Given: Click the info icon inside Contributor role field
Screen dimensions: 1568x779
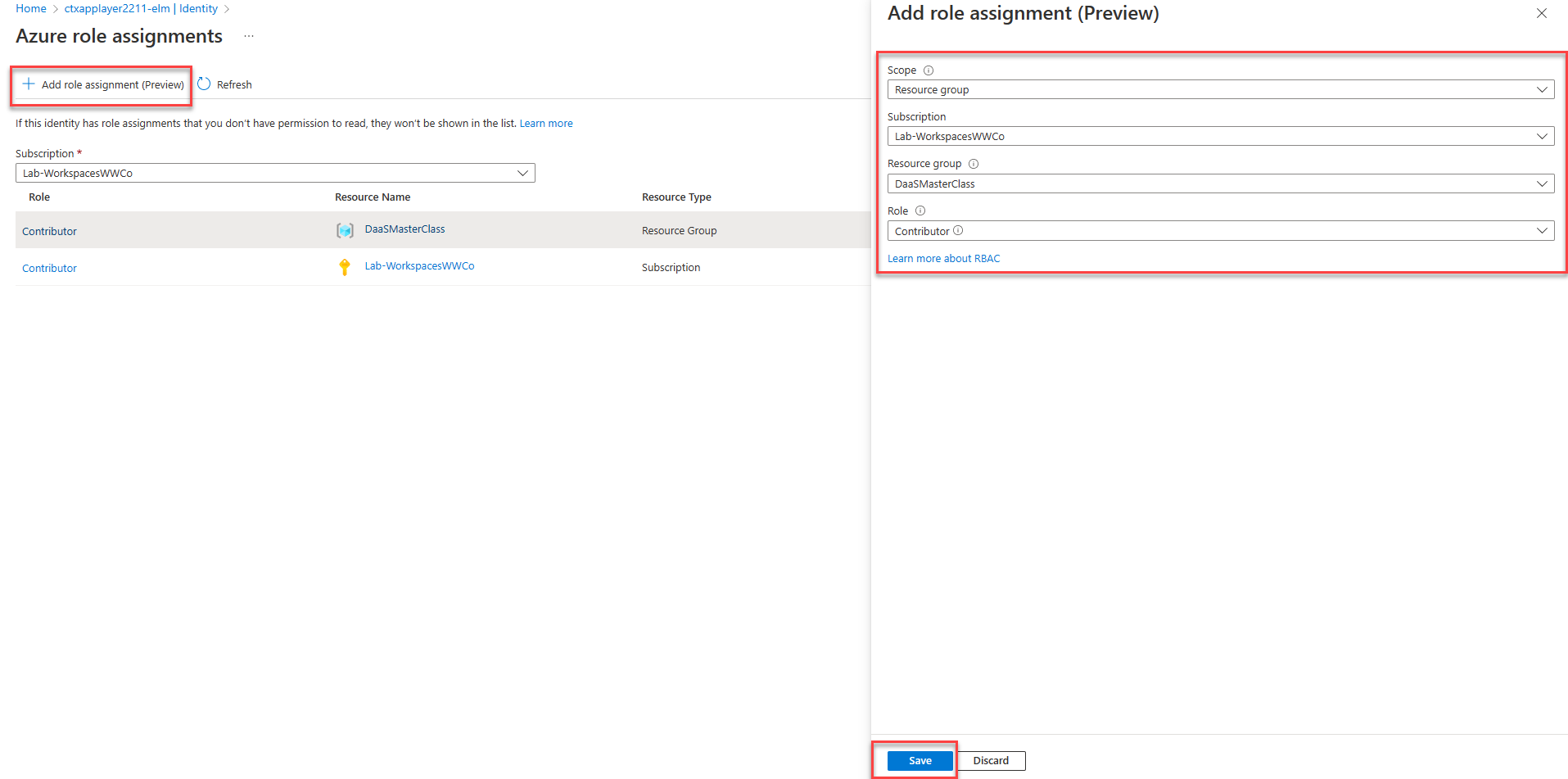Looking at the screenshot, I should [x=958, y=231].
